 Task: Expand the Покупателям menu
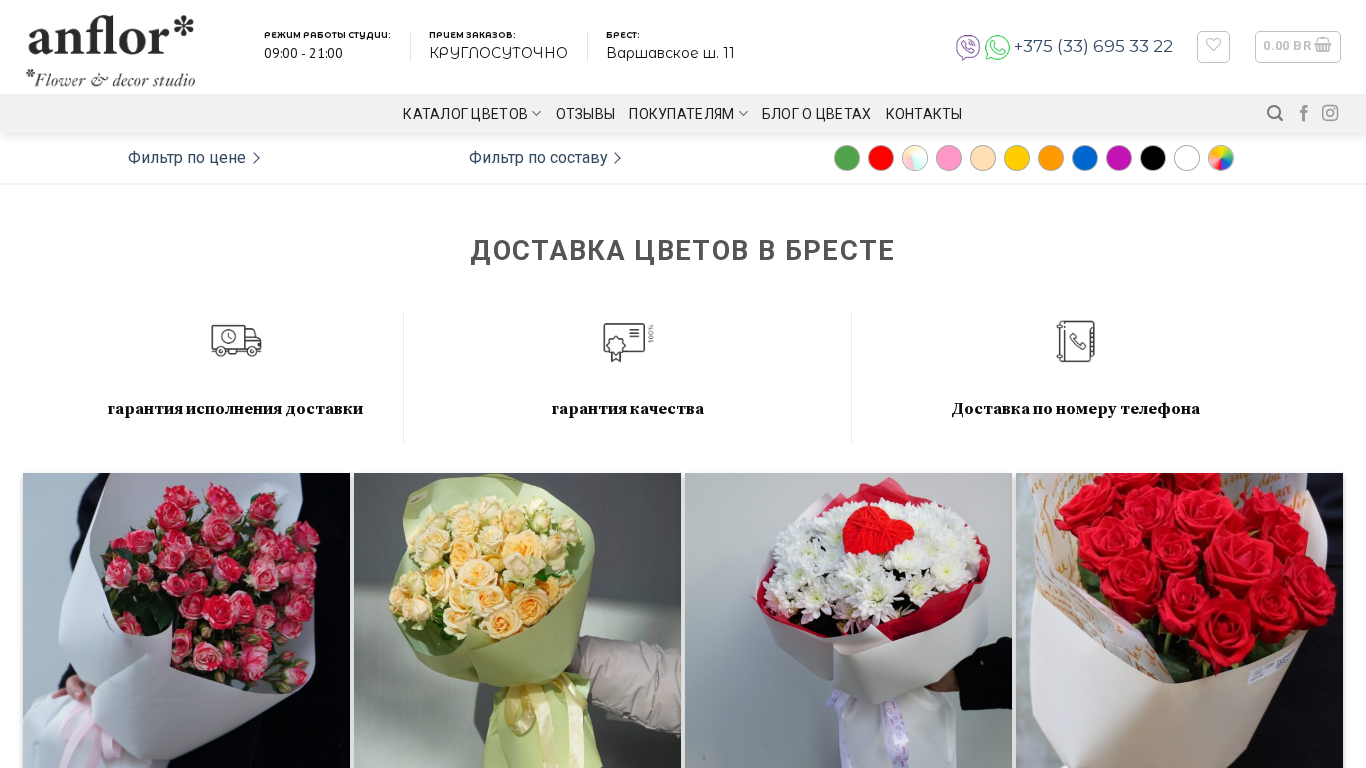click(x=688, y=114)
